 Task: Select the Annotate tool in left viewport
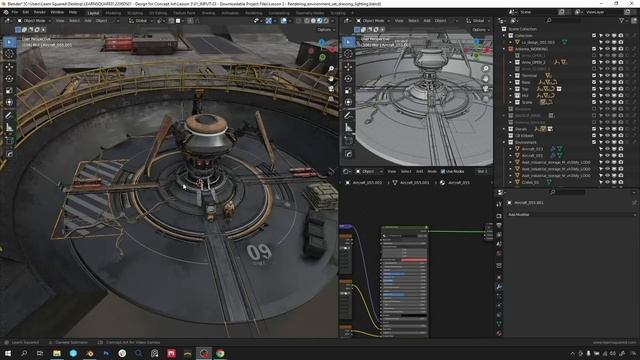(x=9, y=116)
